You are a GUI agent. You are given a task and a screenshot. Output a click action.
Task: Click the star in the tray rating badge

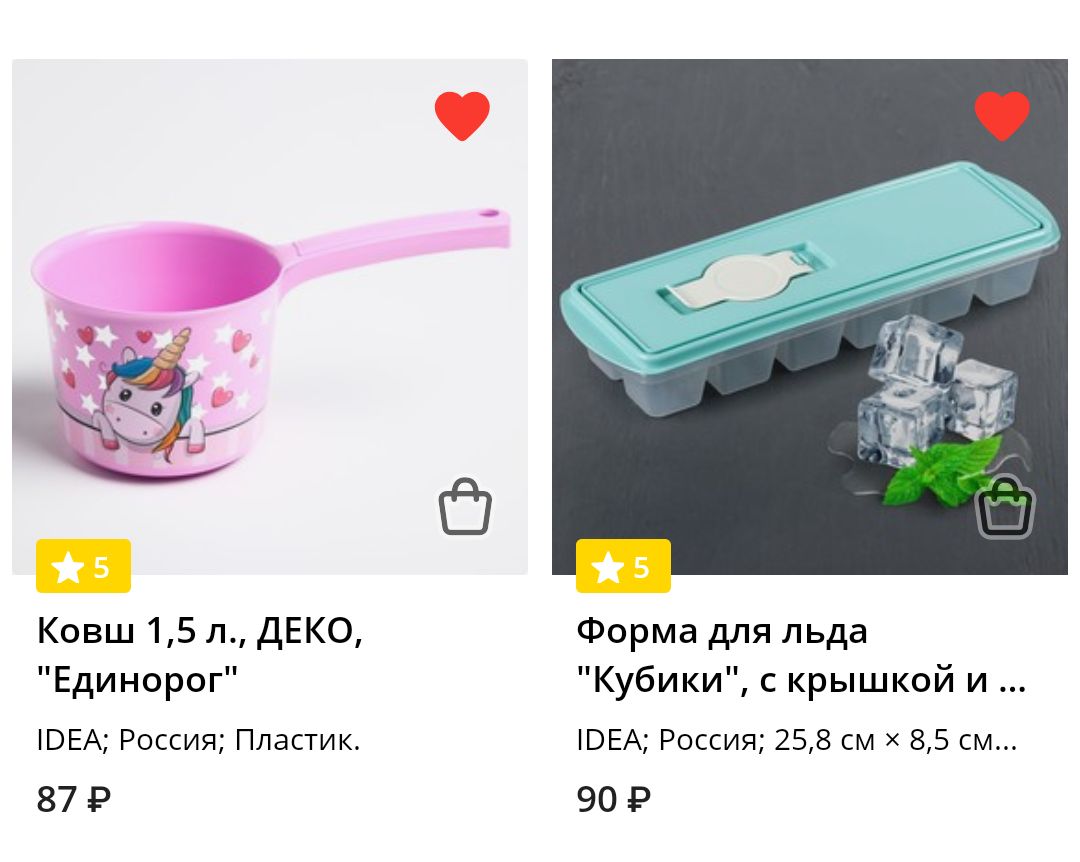click(608, 568)
